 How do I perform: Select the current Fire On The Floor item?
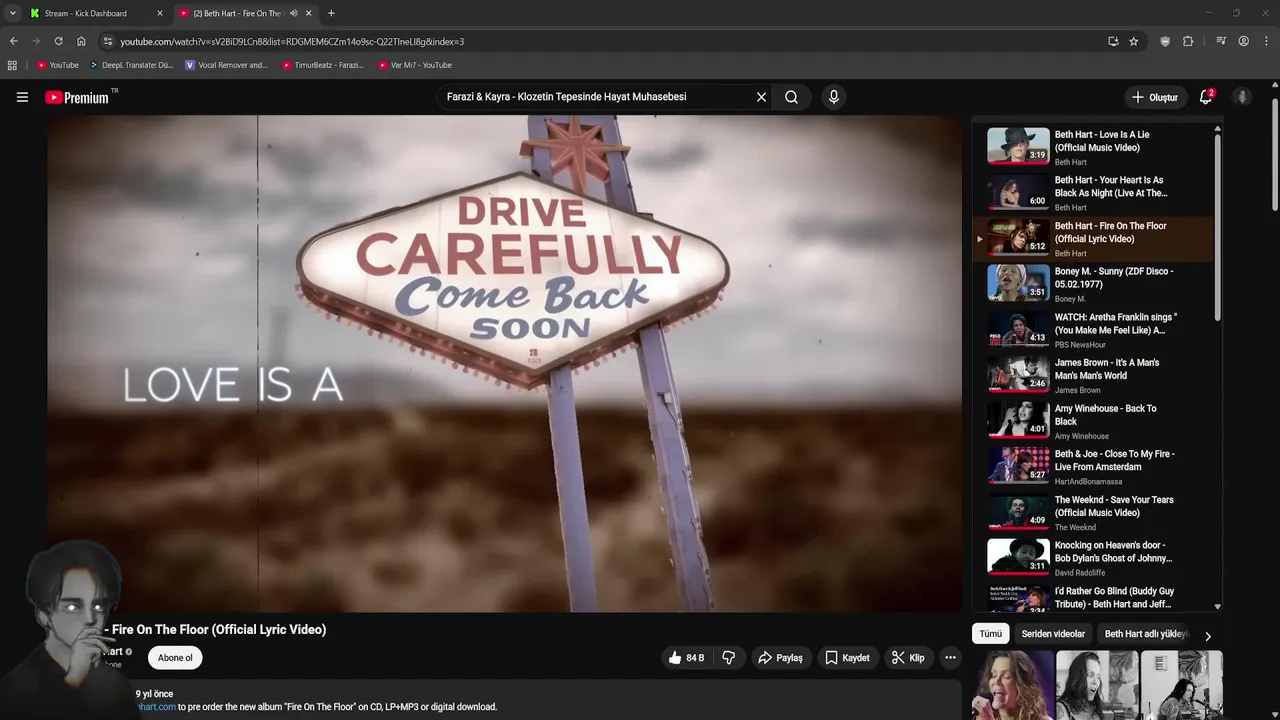pyautogui.click(x=1093, y=238)
